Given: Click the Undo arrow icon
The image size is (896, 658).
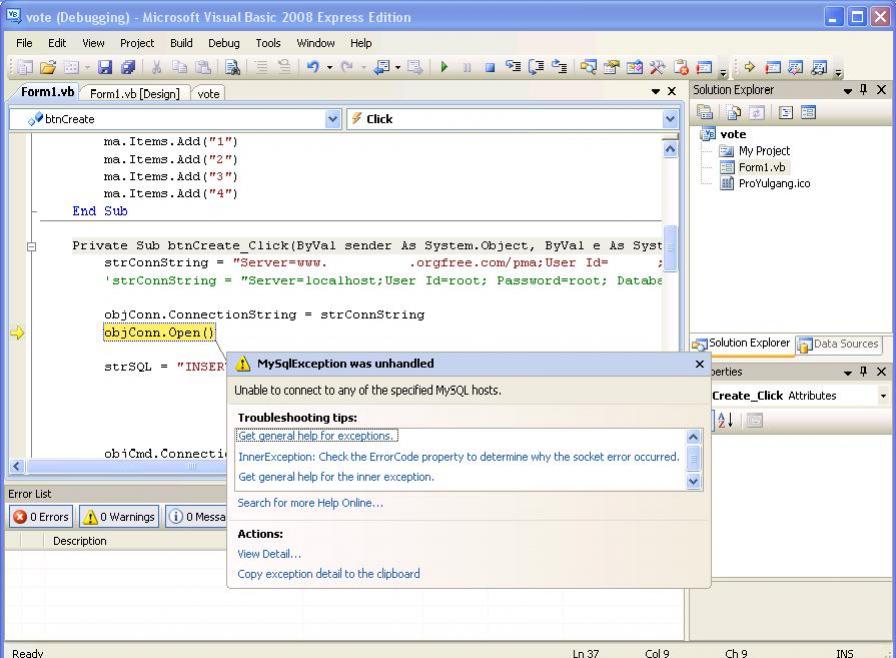Looking at the screenshot, I should (313, 67).
